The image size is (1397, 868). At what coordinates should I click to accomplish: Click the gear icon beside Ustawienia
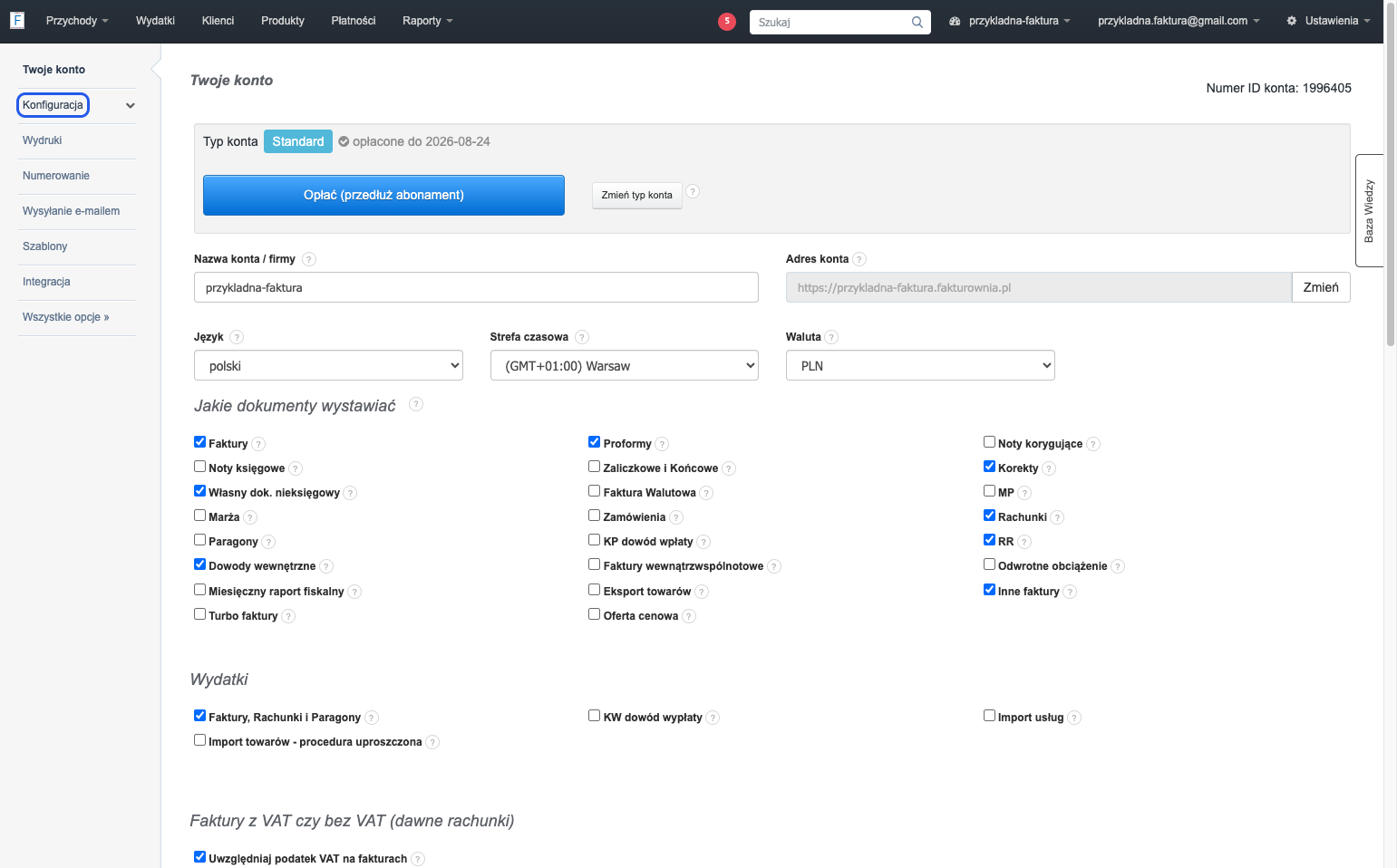tap(1292, 21)
